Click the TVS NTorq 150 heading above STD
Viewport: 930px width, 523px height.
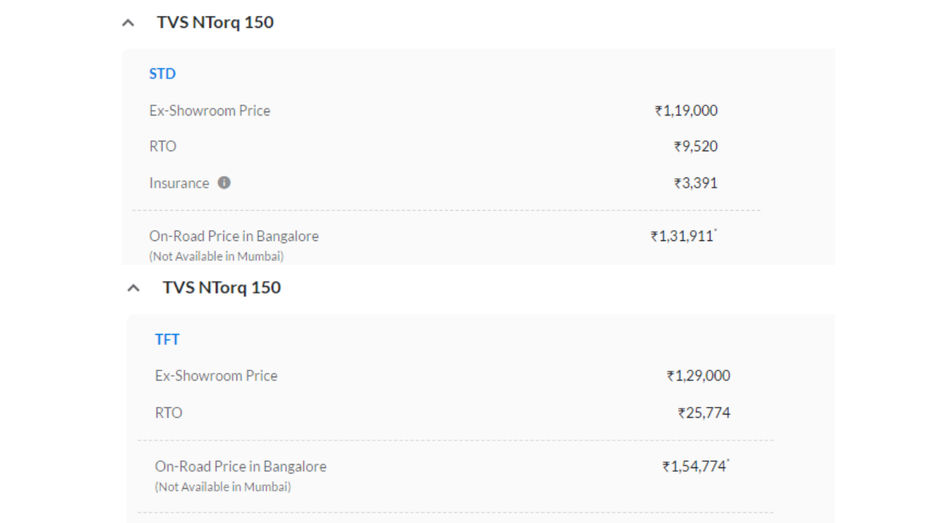click(215, 23)
